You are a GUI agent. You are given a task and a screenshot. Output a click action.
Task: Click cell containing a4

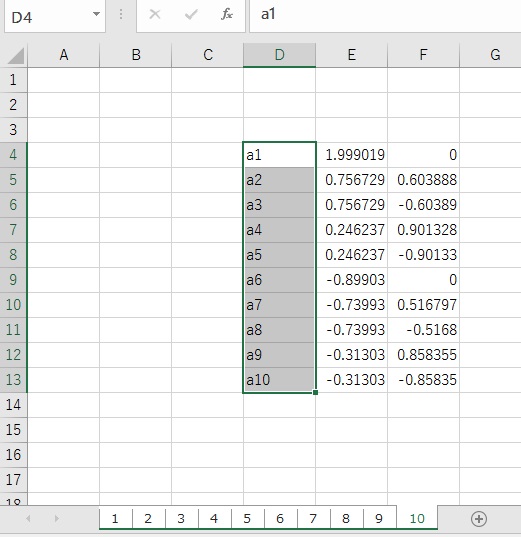tap(280, 230)
